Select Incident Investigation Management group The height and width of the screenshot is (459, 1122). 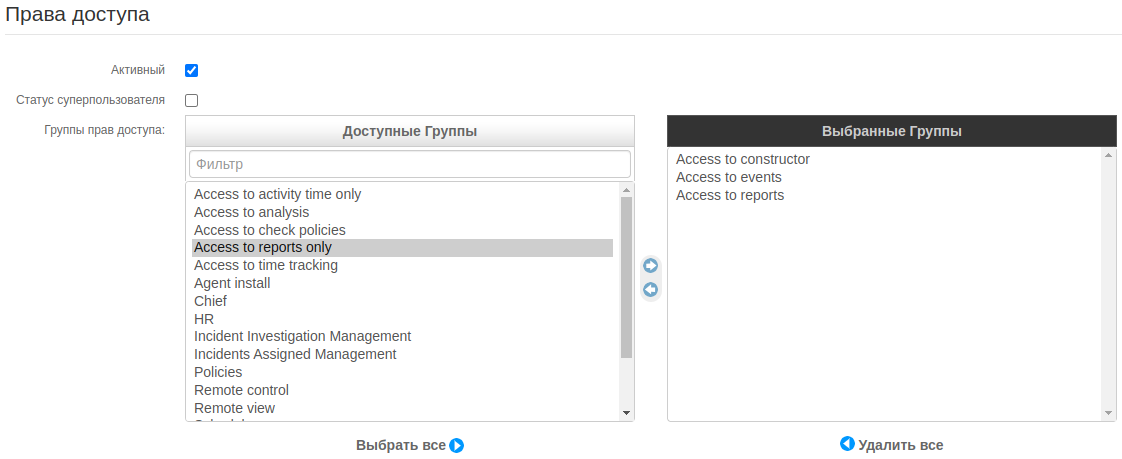point(302,336)
